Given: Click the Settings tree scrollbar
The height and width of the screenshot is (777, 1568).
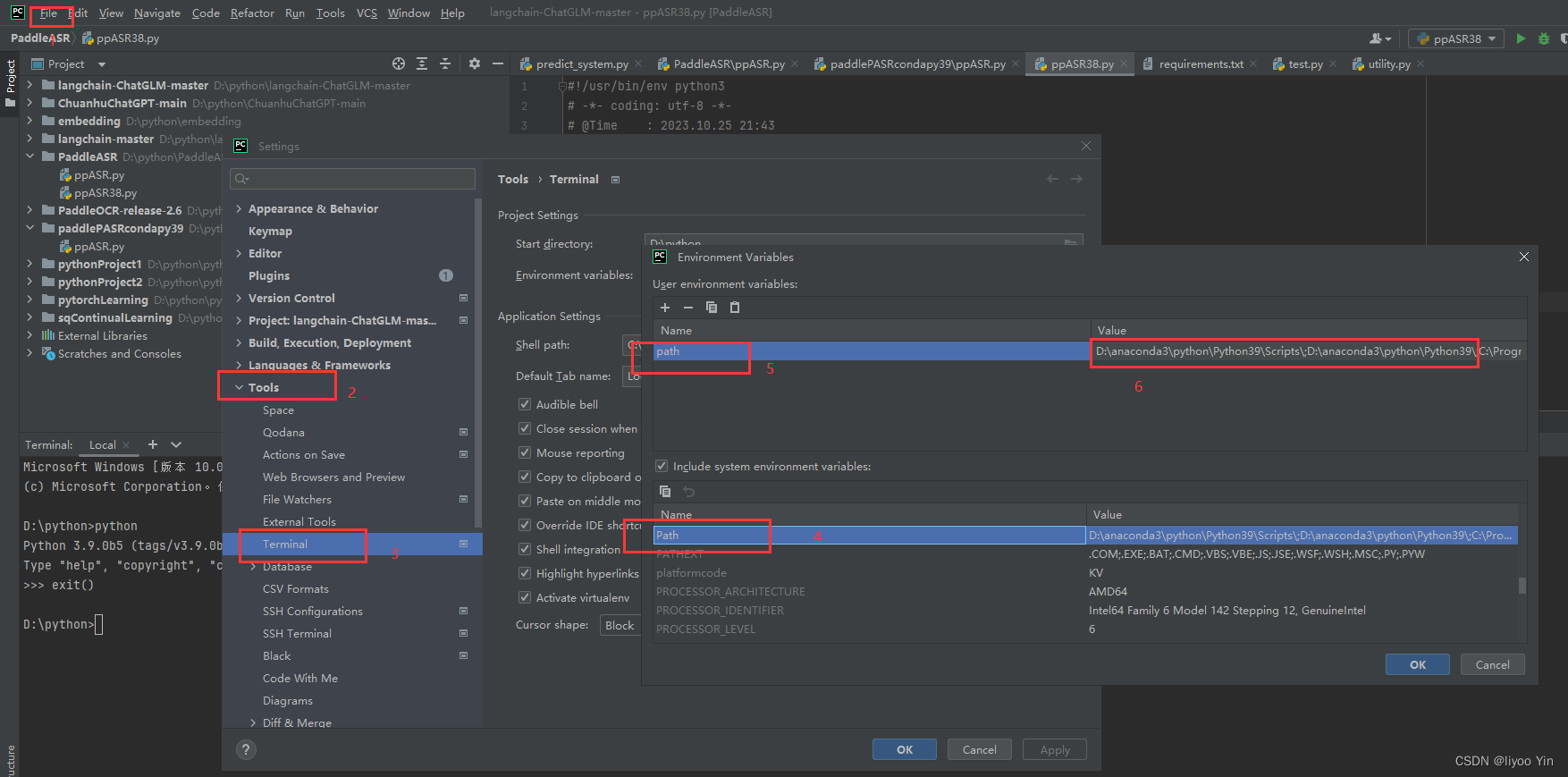Looking at the screenshot, I should coord(478,362).
